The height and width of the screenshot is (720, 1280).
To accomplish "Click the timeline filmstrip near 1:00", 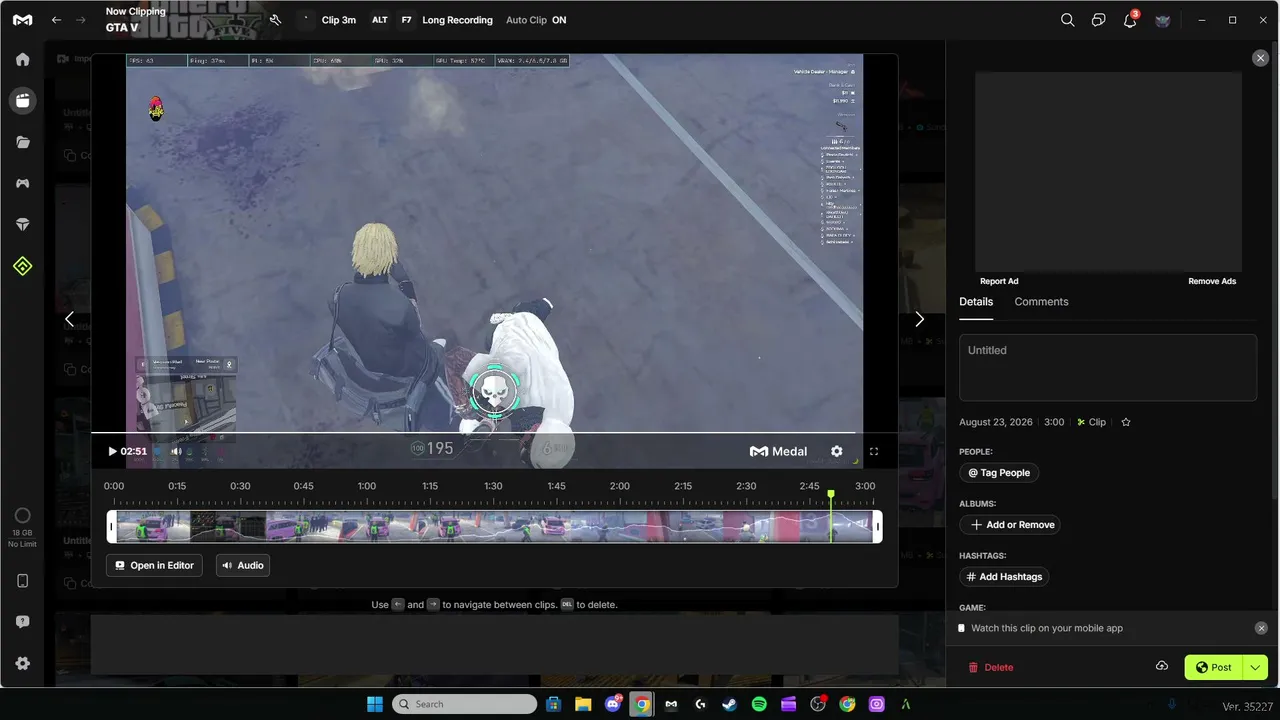I will 367,527.
